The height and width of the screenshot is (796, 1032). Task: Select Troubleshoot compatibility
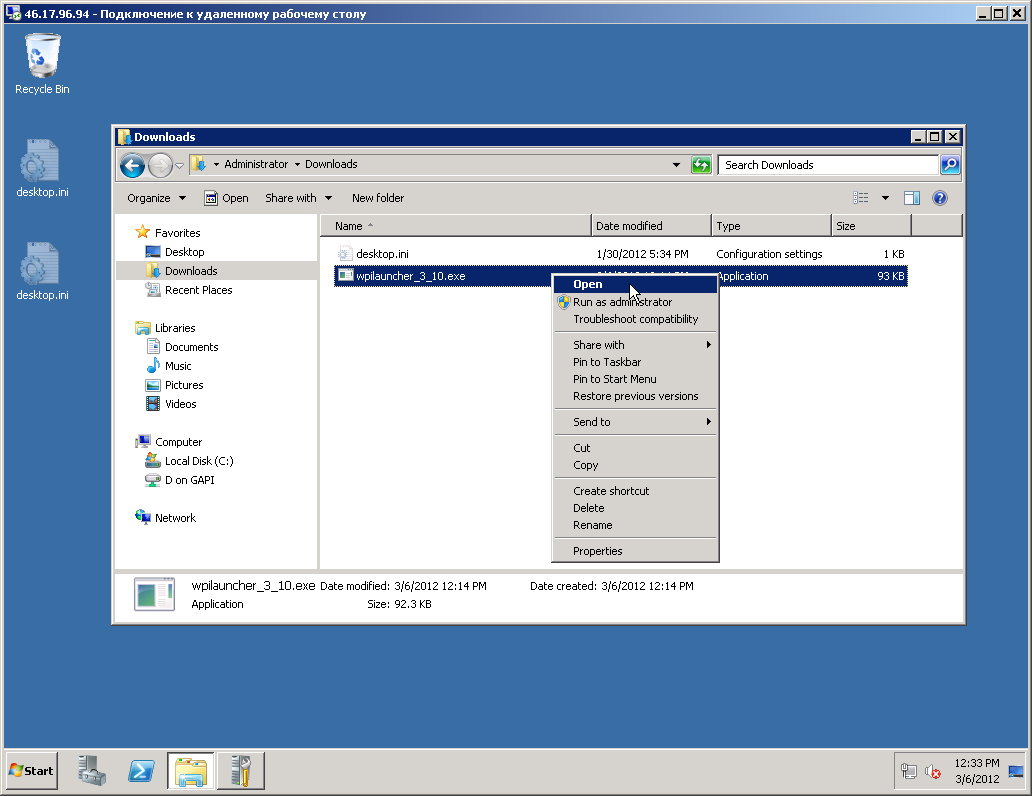635,319
